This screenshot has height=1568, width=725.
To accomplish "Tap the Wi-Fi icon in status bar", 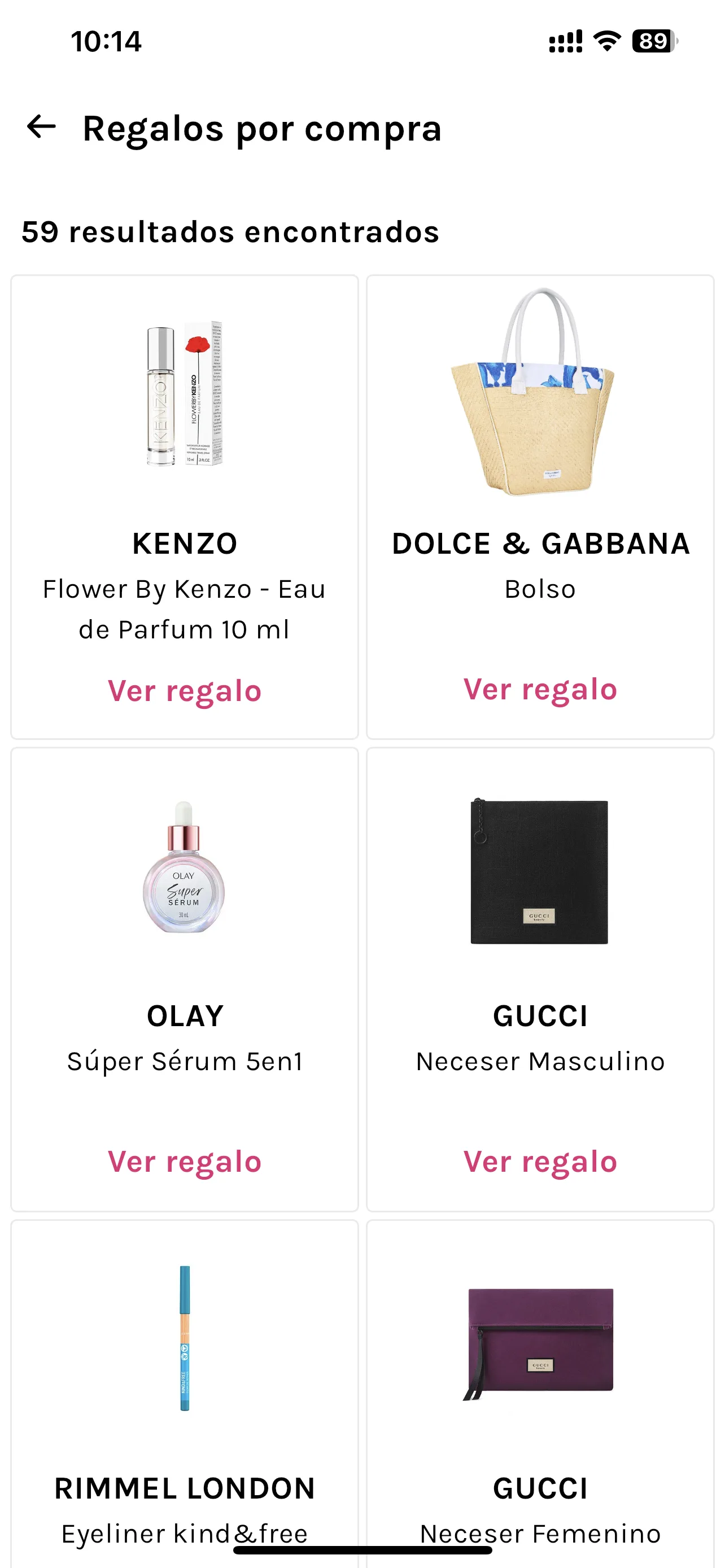I will [x=607, y=41].
